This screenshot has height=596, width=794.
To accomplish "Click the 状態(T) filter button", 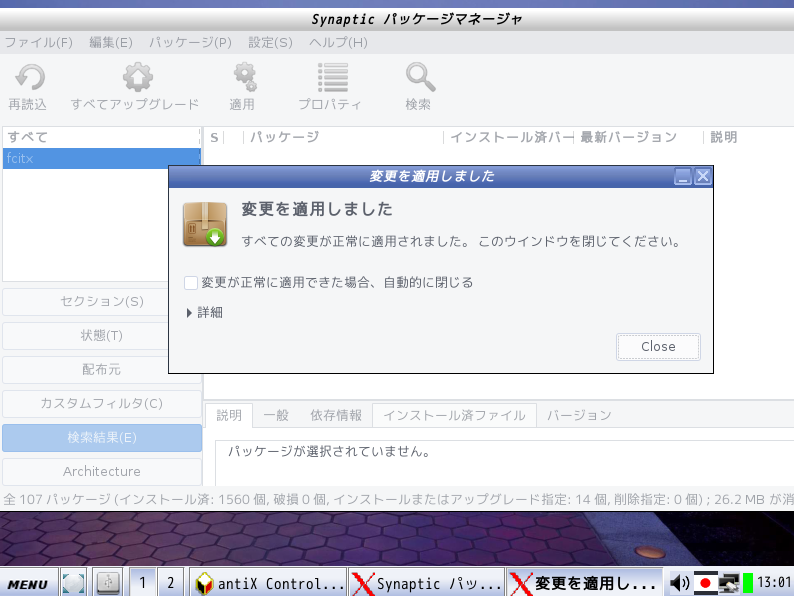I will (102, 336).
